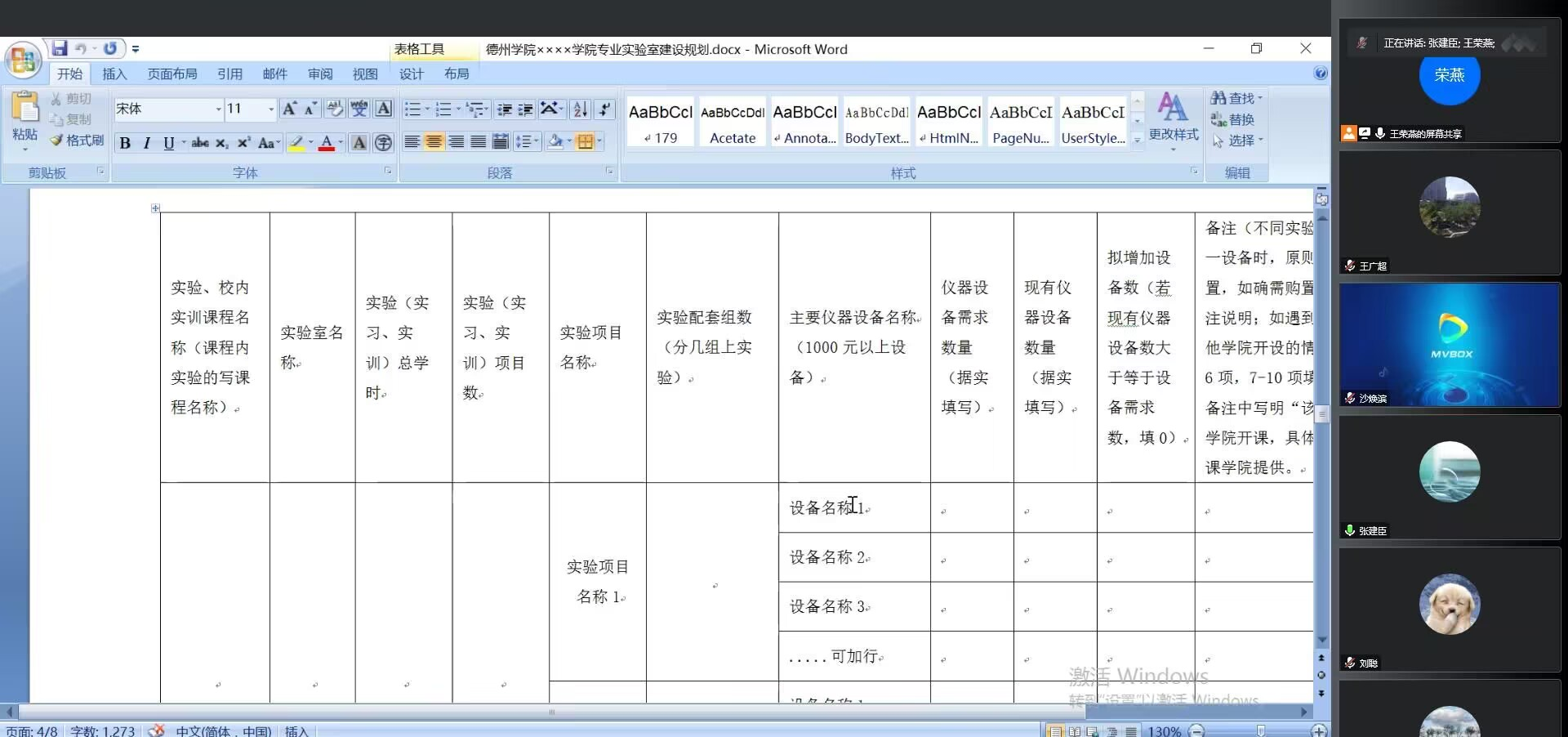Toggle center alignment
Viewport: 1568px width, 737px height.
point(434,142)
